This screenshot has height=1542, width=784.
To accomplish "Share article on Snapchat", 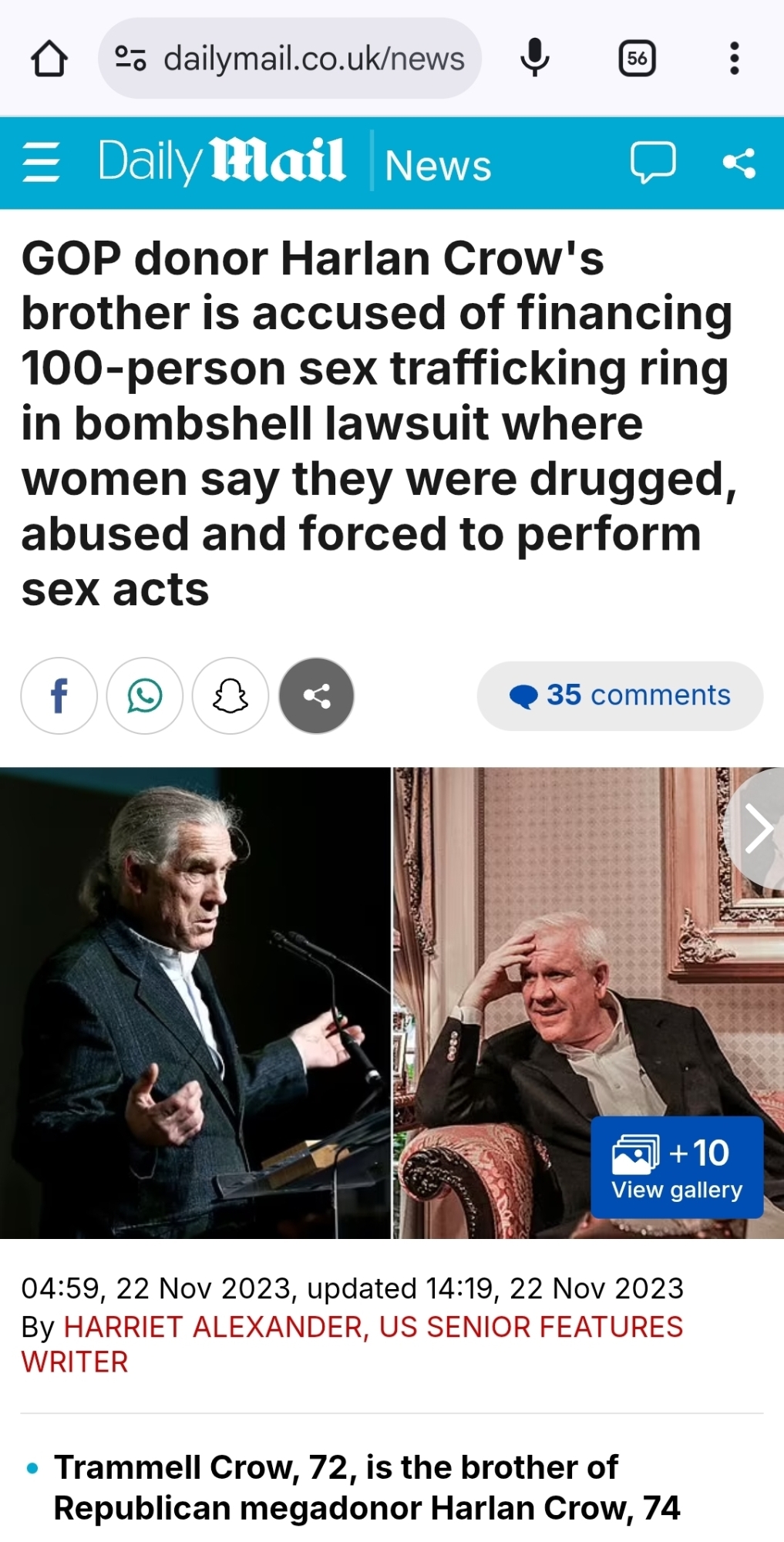I will pyautogui.click(x=230, y=695).
